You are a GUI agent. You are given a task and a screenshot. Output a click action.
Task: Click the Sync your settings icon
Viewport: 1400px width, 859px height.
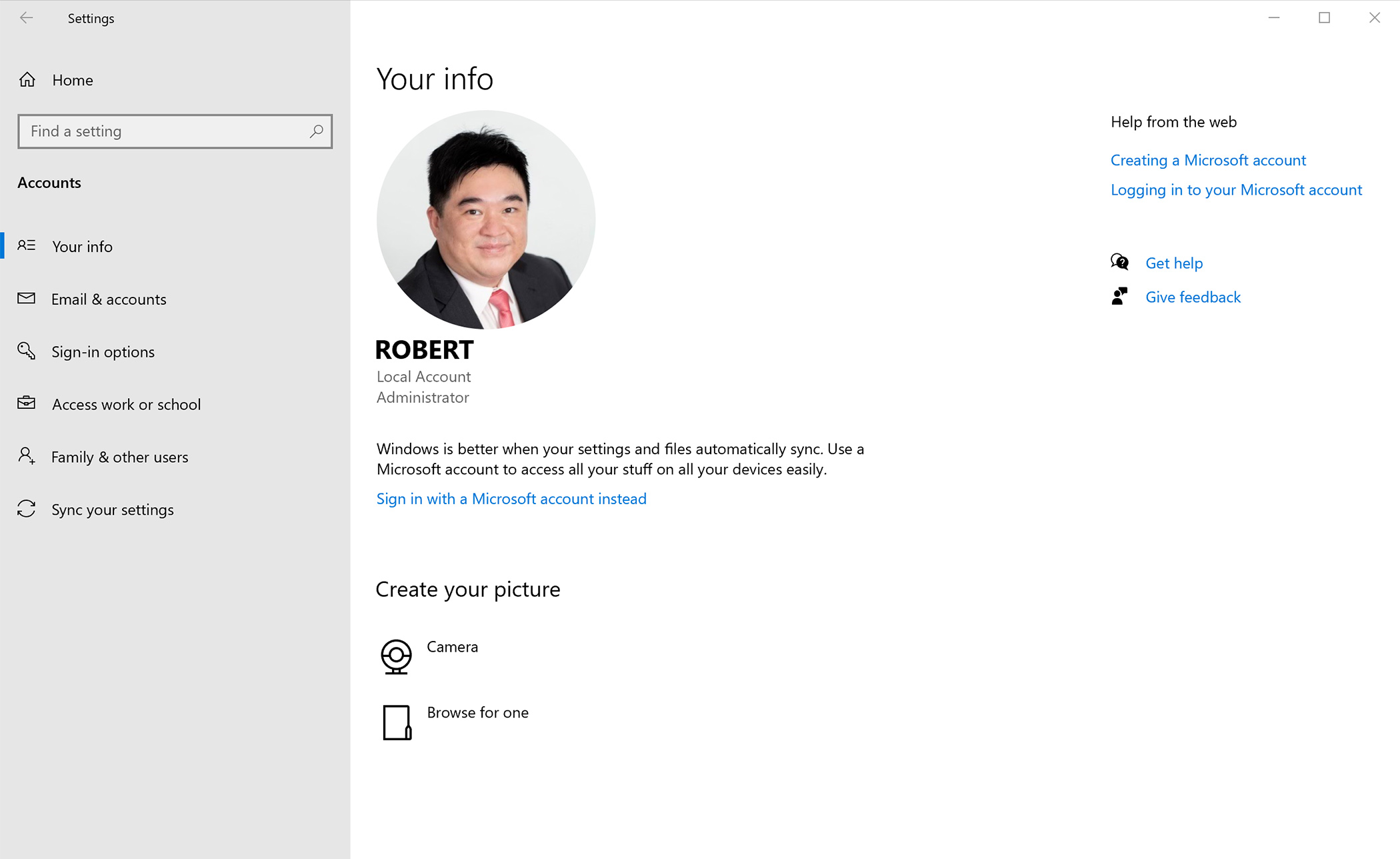27,509
